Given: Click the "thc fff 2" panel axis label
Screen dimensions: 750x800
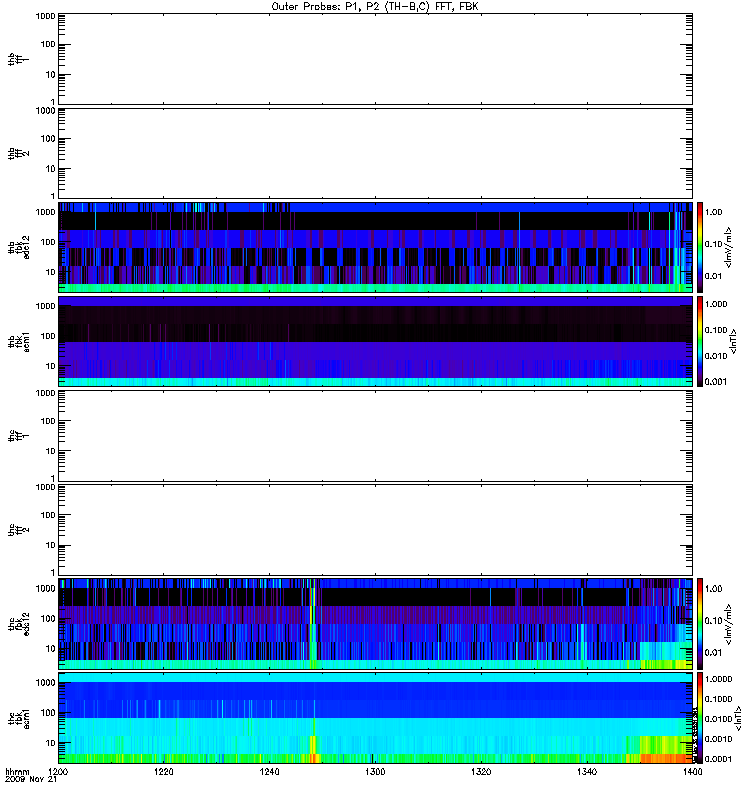Looking at the screenshot, I should (x=18, y=530).
